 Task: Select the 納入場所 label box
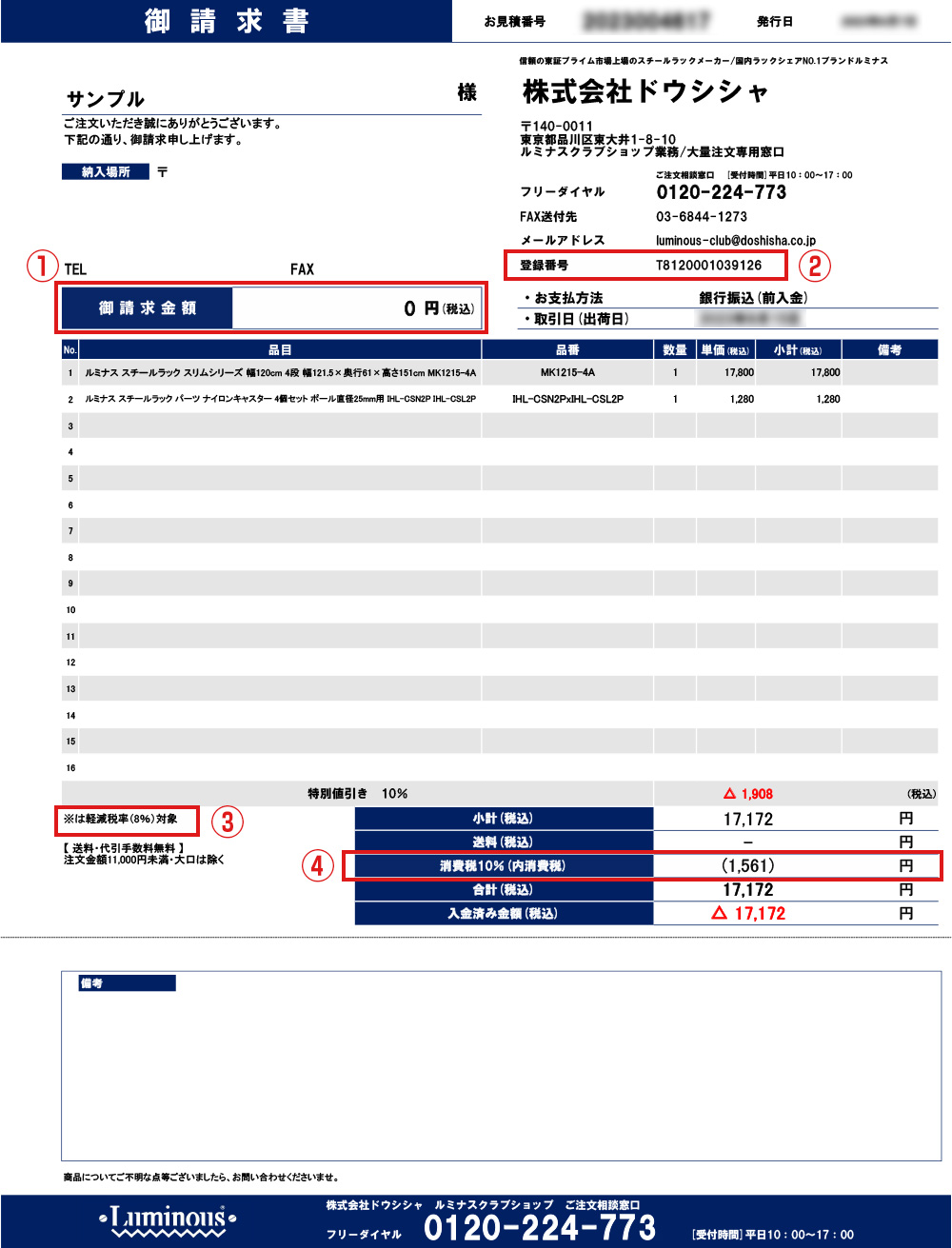[x=106, y=172]
